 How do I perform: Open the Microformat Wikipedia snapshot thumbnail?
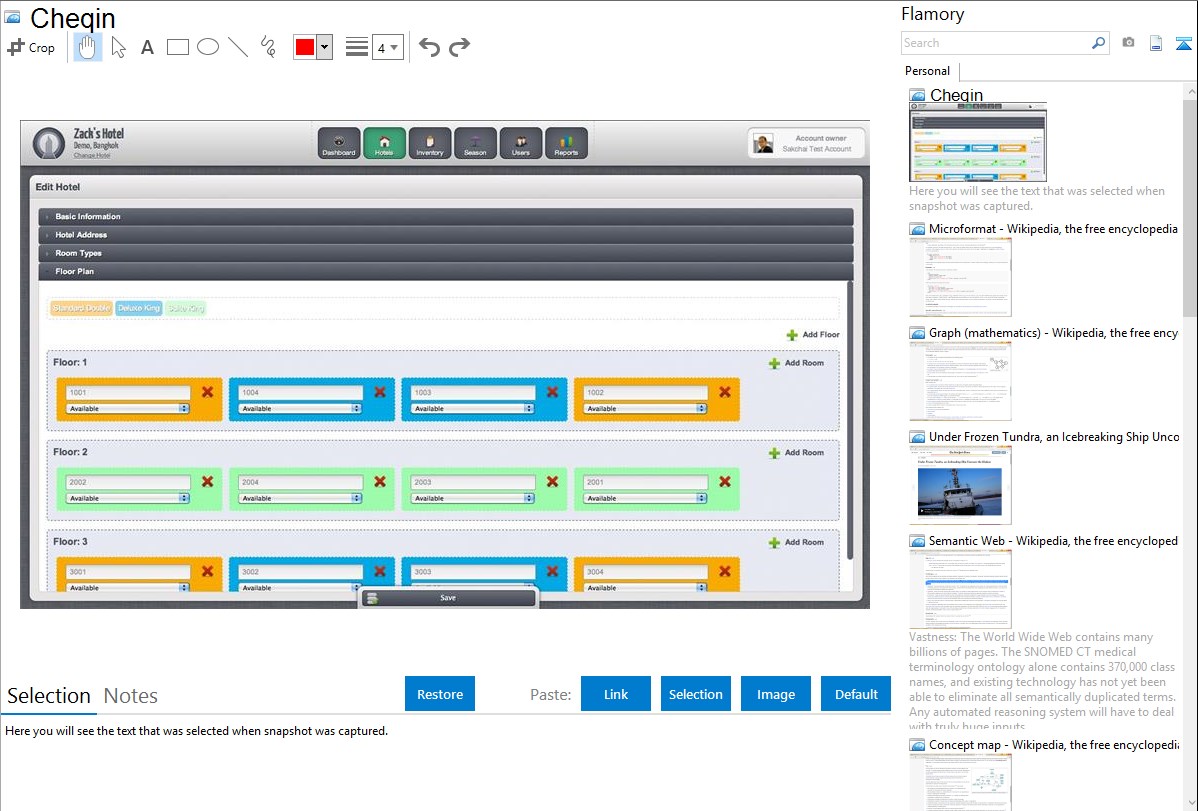coord(960,277)
